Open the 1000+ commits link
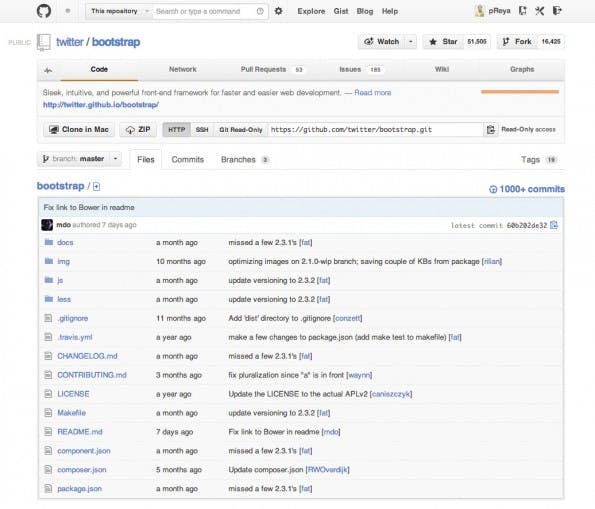Viewport: 595px width, 509px height. 532,189
